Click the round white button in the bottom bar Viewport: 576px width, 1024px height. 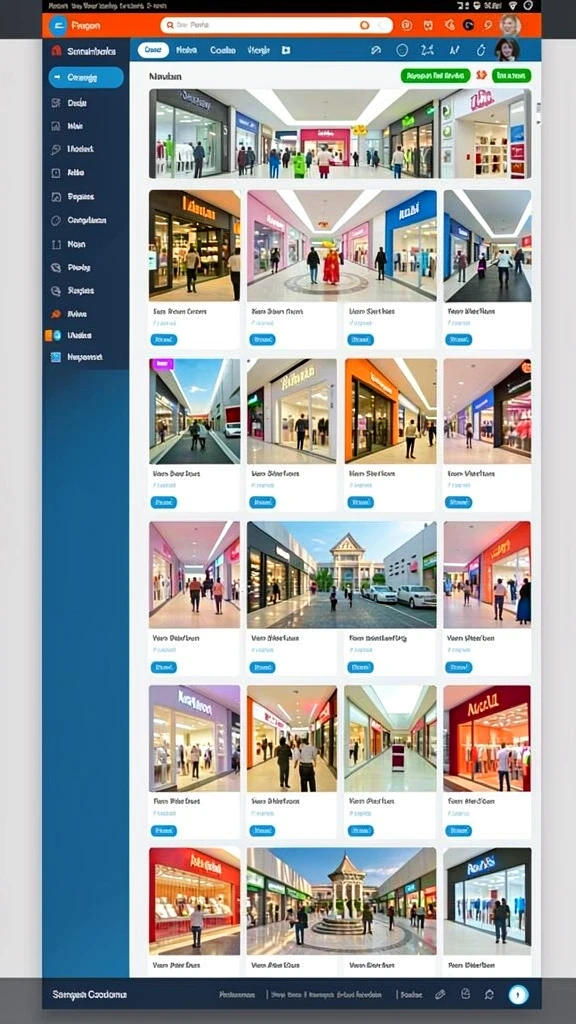click(518, 995)
